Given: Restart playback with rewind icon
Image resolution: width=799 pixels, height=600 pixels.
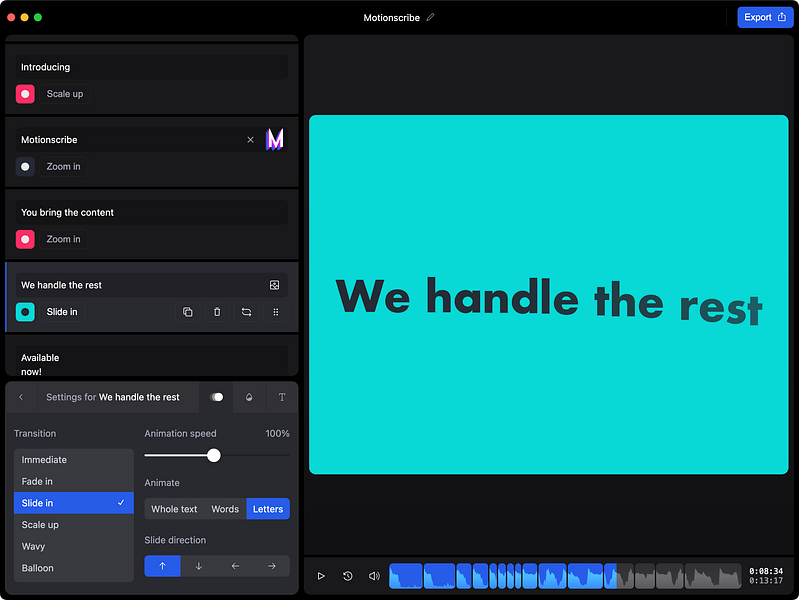Looking at the screenshot, I should (348, 576).
